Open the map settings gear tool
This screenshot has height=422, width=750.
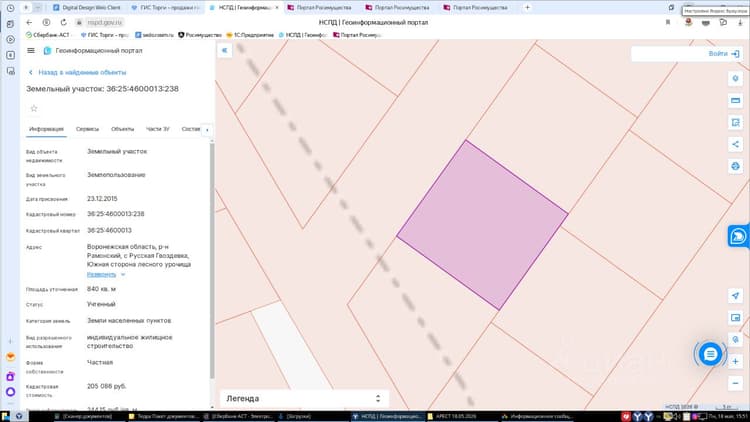[735, 78]
